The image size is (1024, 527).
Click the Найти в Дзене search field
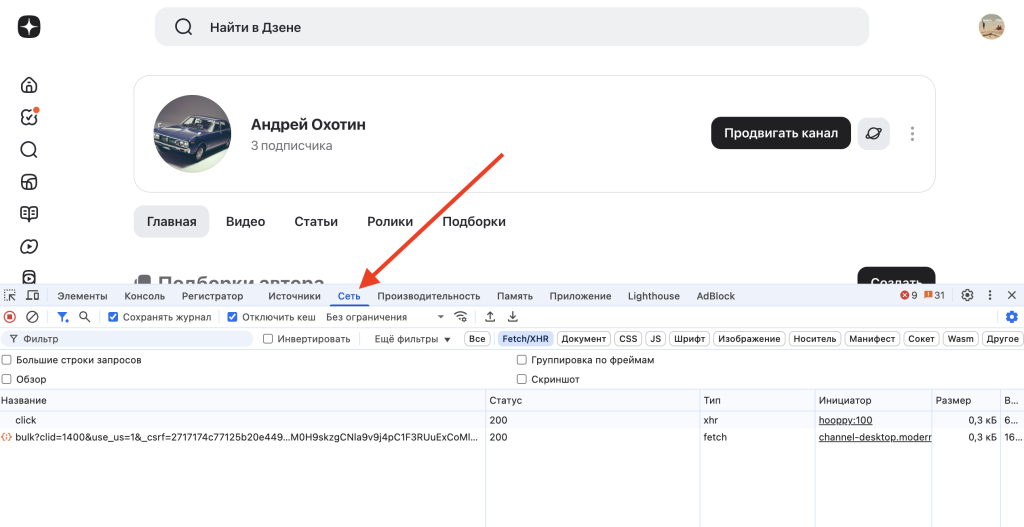pyautogui.click(x=510, y=27)
